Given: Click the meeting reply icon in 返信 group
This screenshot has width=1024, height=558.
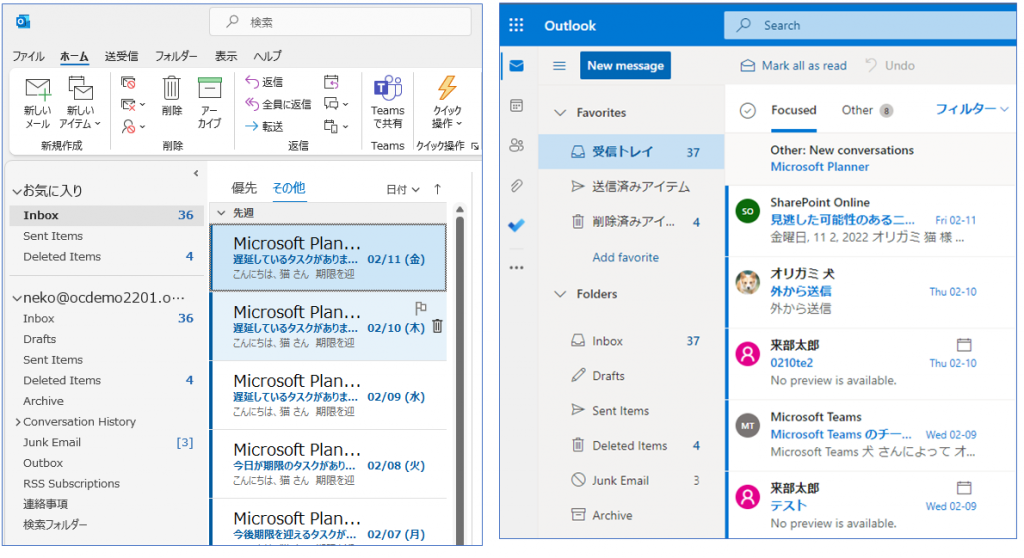Looking at the screenshot, I should pos(332,82).
